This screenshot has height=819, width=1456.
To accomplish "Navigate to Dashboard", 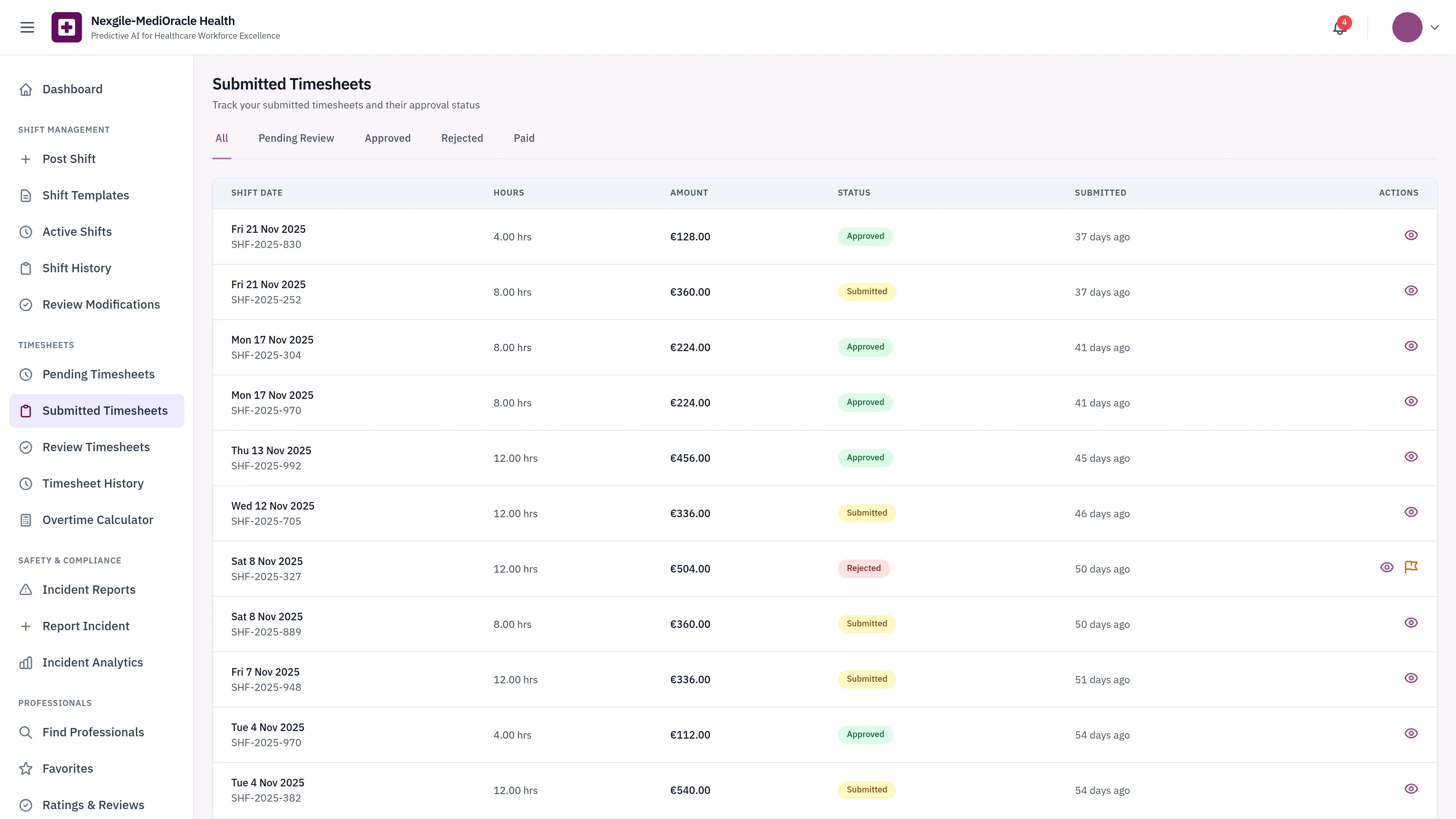I will [72, 89].
